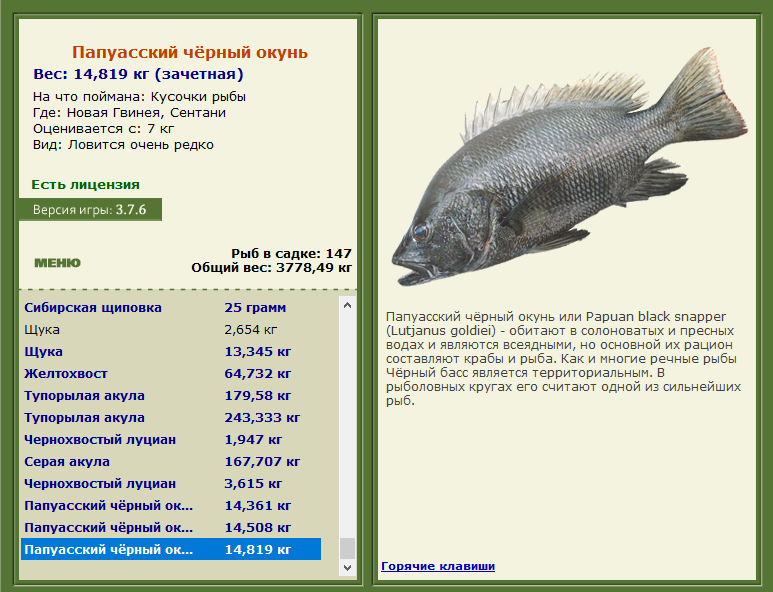Click the Версия игры 3.7.6 label
Screen dimensions: 773x592
click(90, 210)
